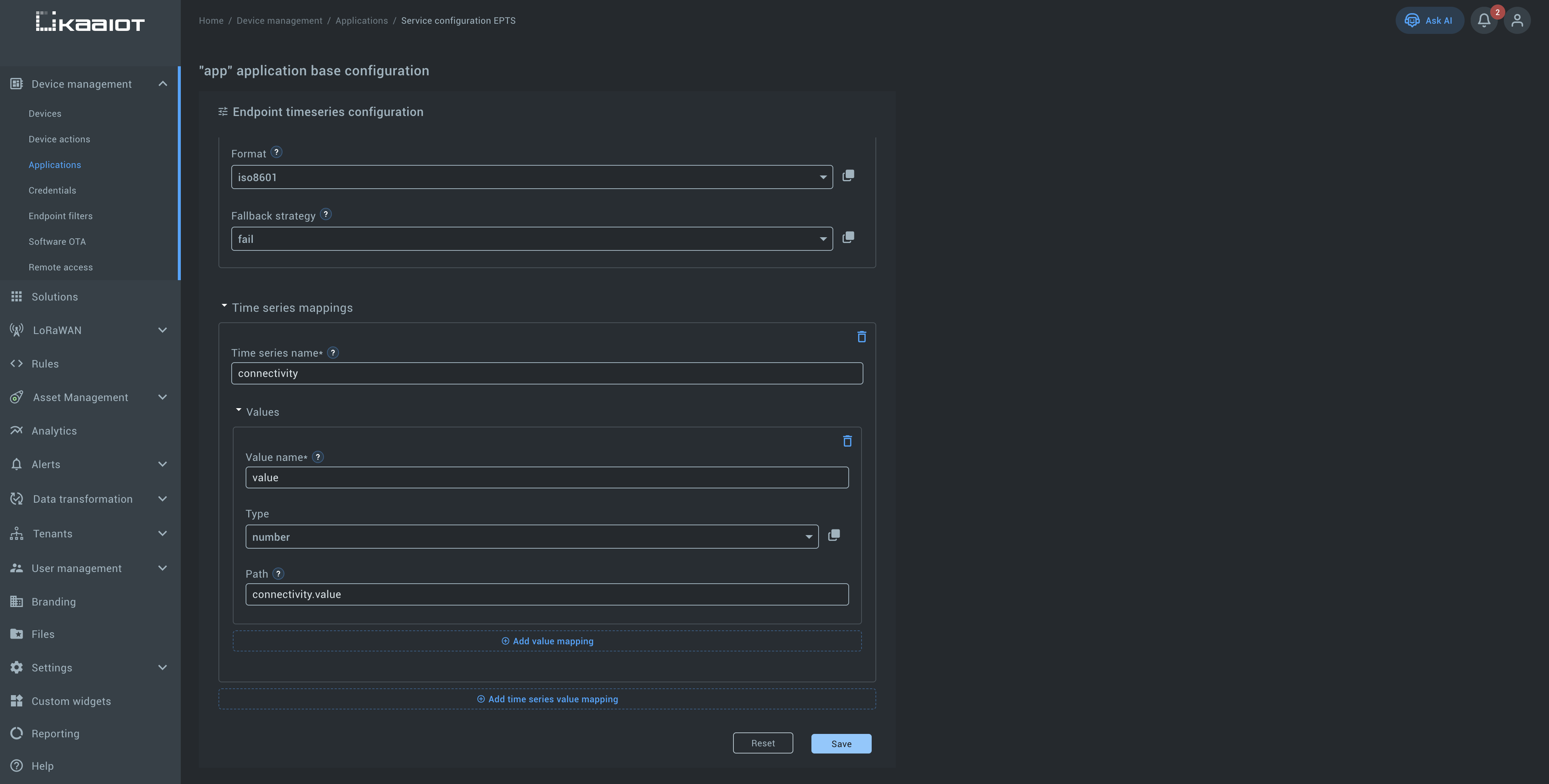Delete the connectivity time series mapping
1549x784 pixels.
click(861, 337)
